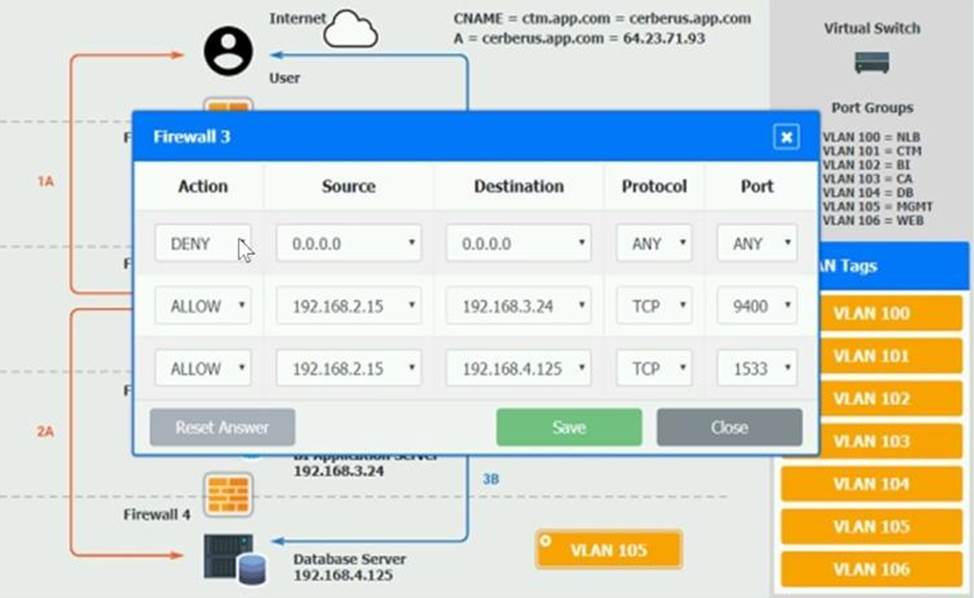Open the DENY action dropdown
This screenshot has width=974, height=598.
tap(203, 243)
